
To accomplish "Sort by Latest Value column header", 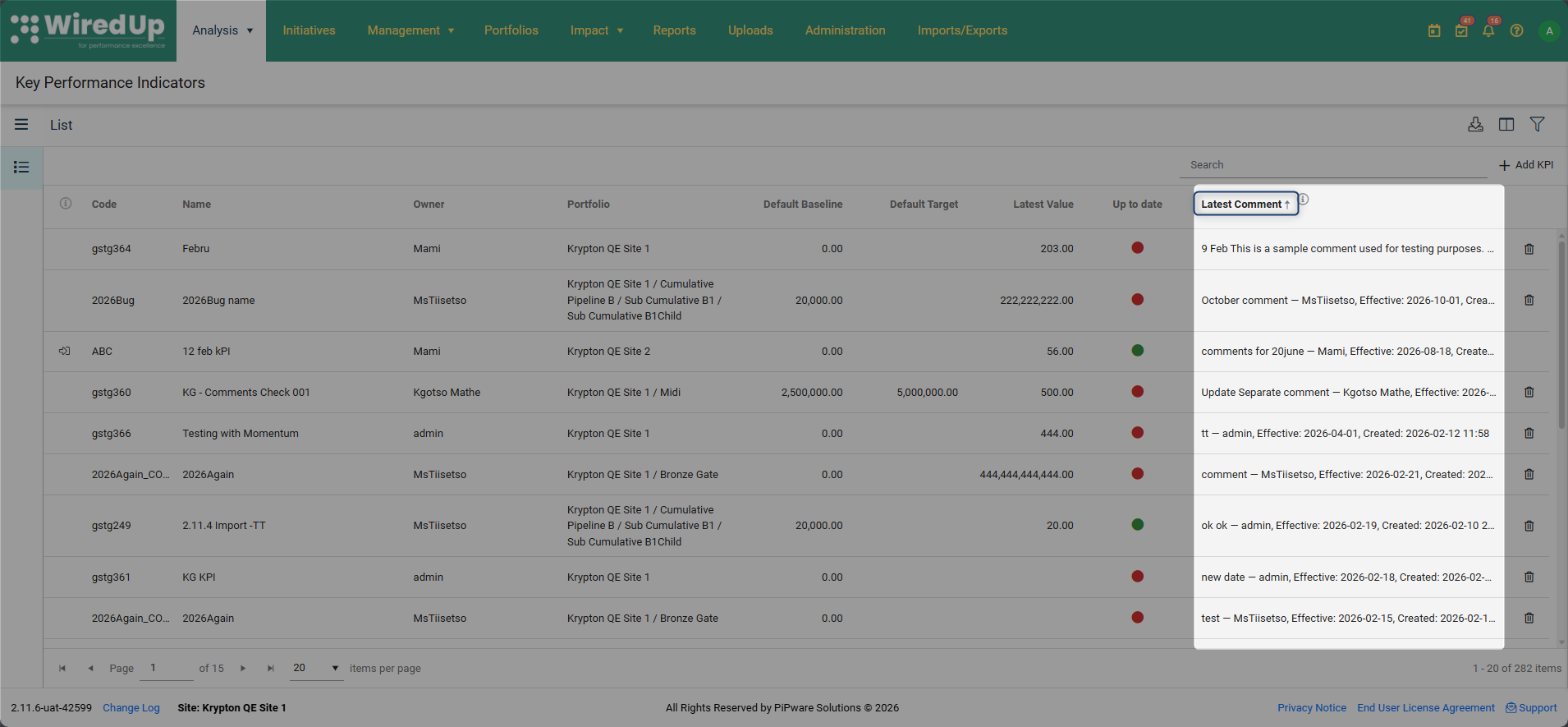I will coord(1043,204).
